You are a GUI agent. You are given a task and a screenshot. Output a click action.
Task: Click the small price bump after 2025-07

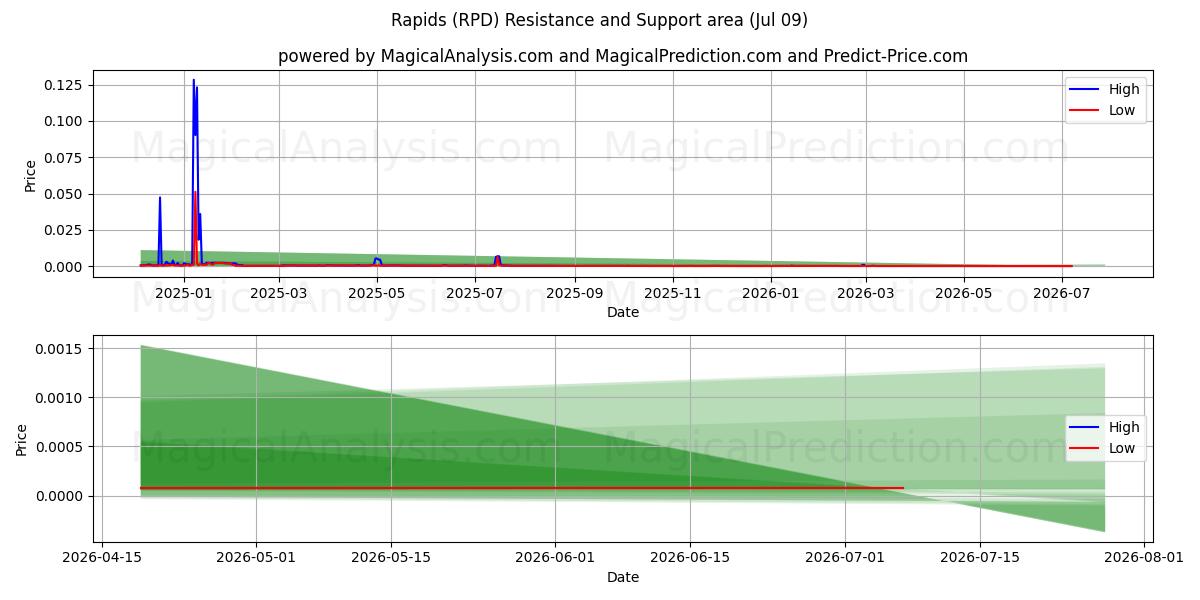(x=497, y=260)
